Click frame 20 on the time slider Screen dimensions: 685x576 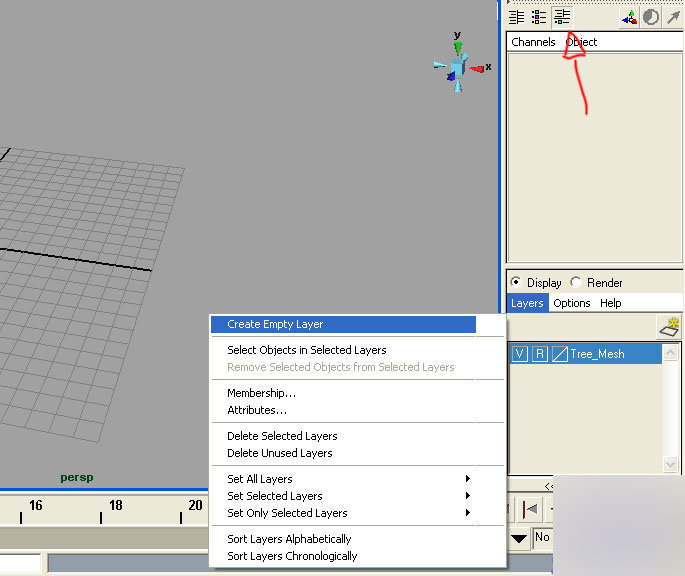[195, 505]
